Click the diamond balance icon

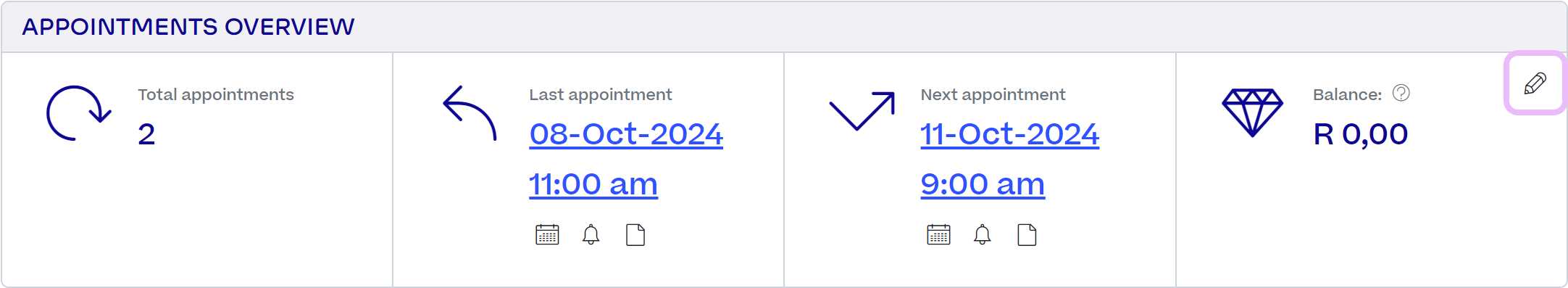[1252, 112]
